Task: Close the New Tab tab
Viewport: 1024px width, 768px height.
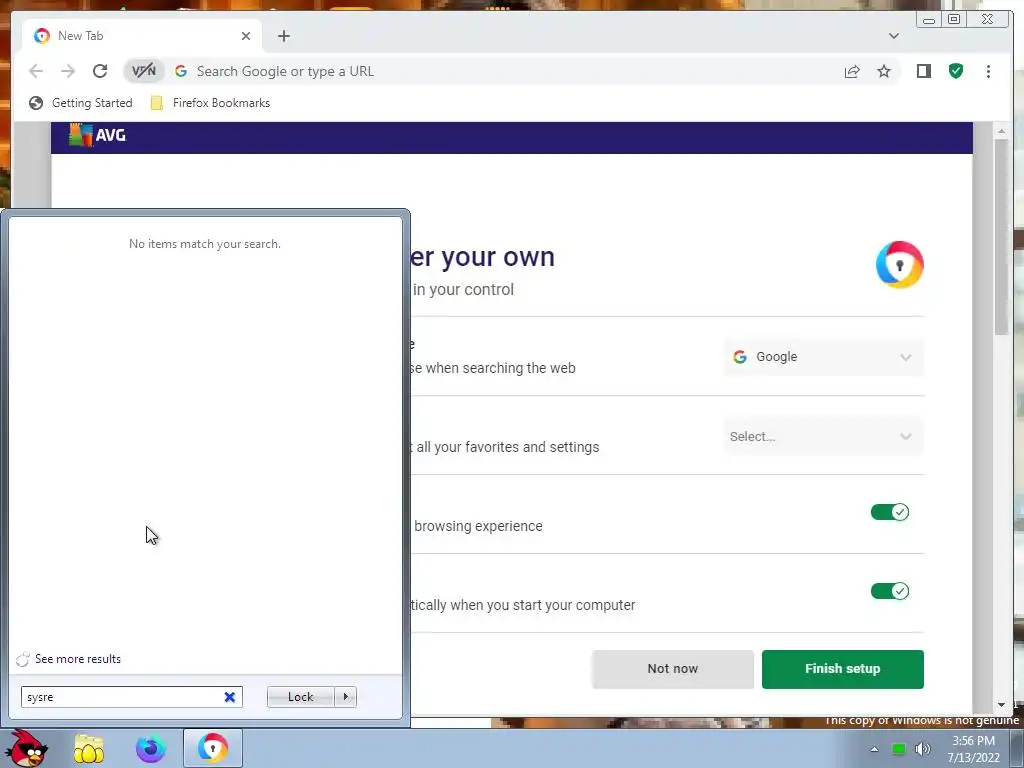Action: (246, 36)
